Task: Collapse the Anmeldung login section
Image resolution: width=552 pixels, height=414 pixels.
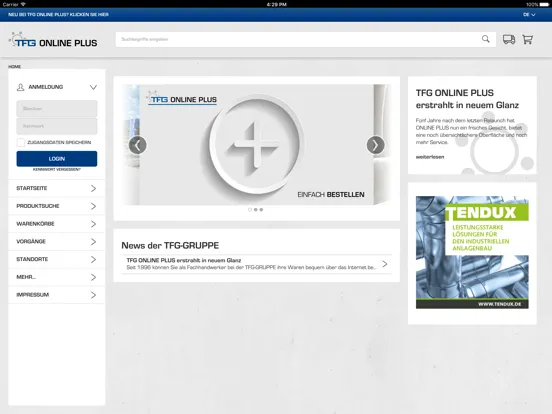Action: point(93,87)
